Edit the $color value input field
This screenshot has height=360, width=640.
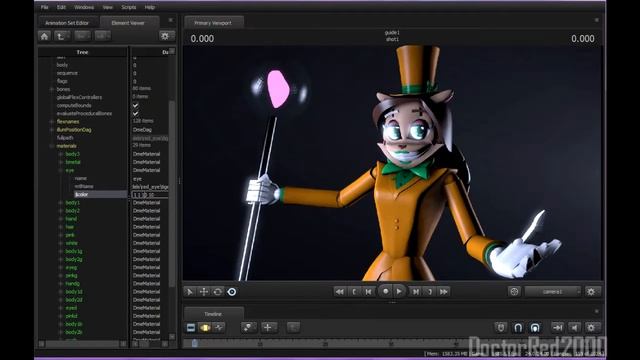(x=150, y=195)
